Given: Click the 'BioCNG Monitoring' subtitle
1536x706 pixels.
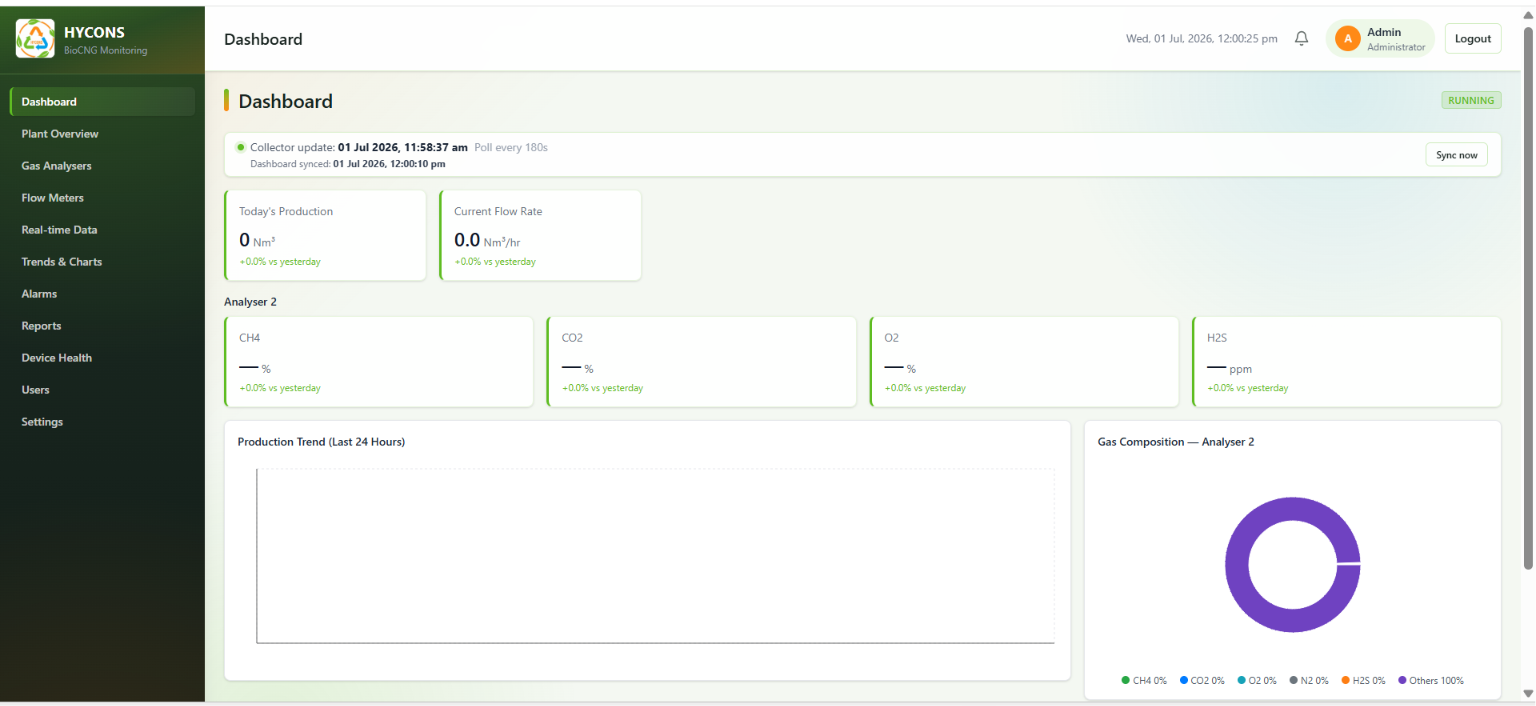Looking at the screenshot, I should tap(105, 50).
